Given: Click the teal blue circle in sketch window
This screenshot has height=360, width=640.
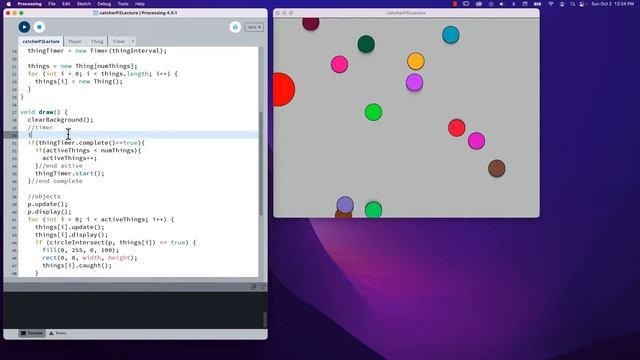Looking at the screenshot, I should coord(451,35).
